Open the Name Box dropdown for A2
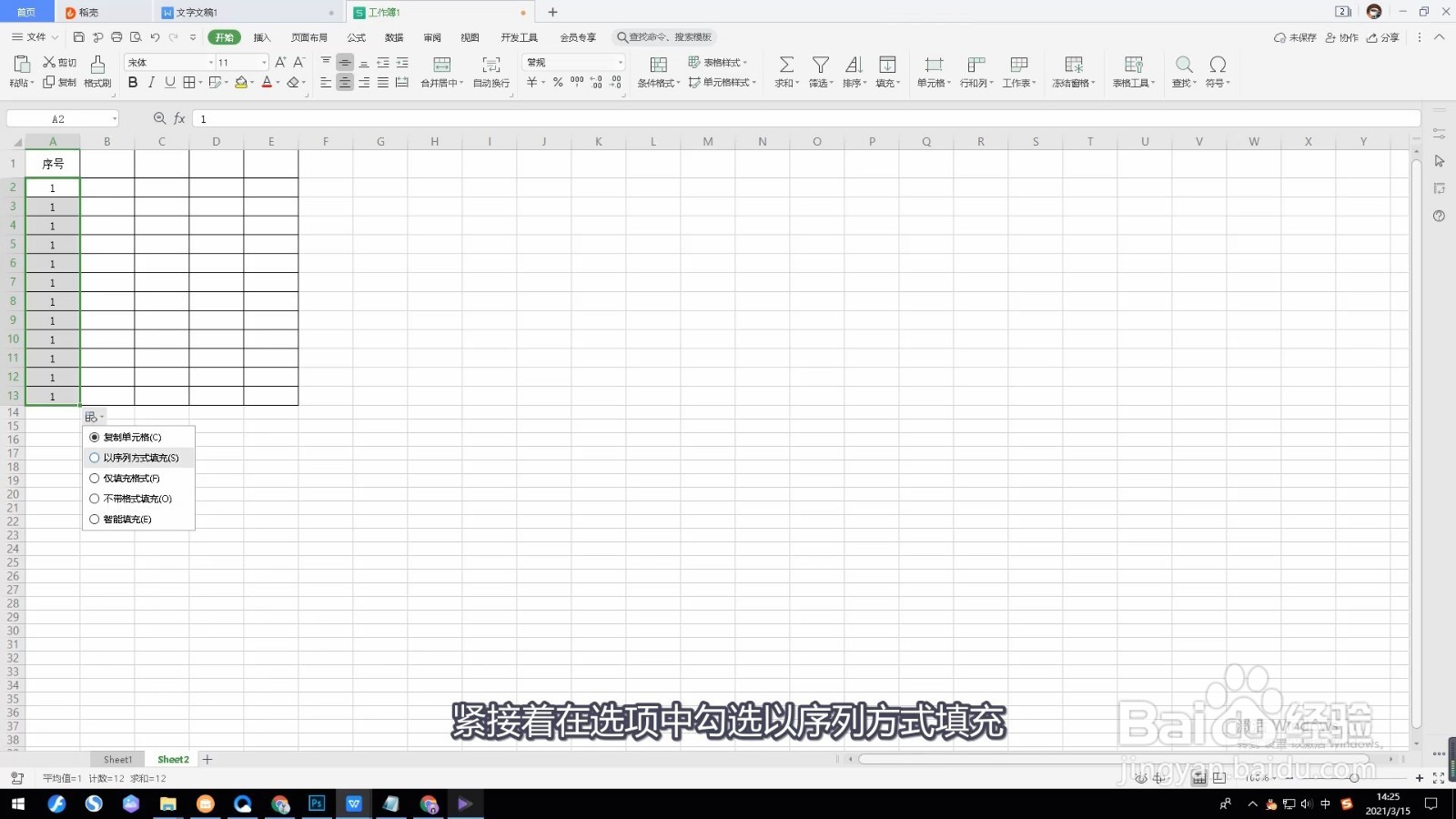 115,119
